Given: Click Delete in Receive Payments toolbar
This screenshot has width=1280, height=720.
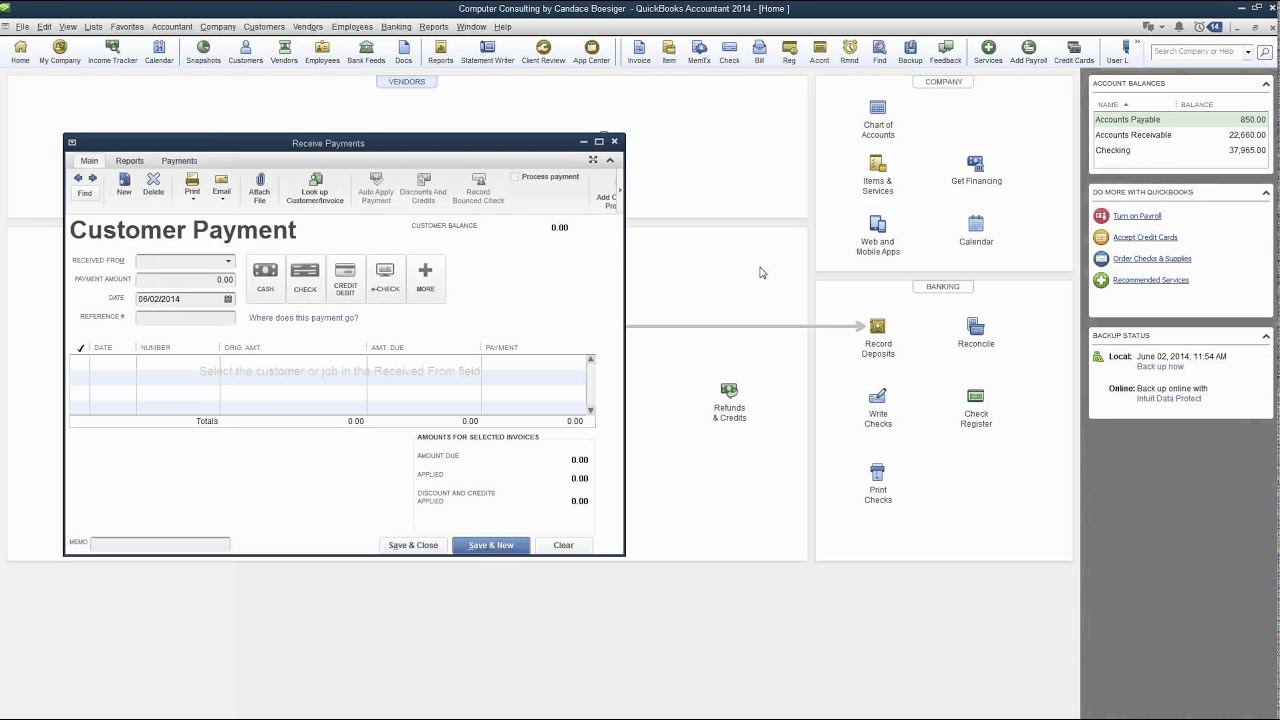Looking at the screenshot, I should tap(153, 184).
